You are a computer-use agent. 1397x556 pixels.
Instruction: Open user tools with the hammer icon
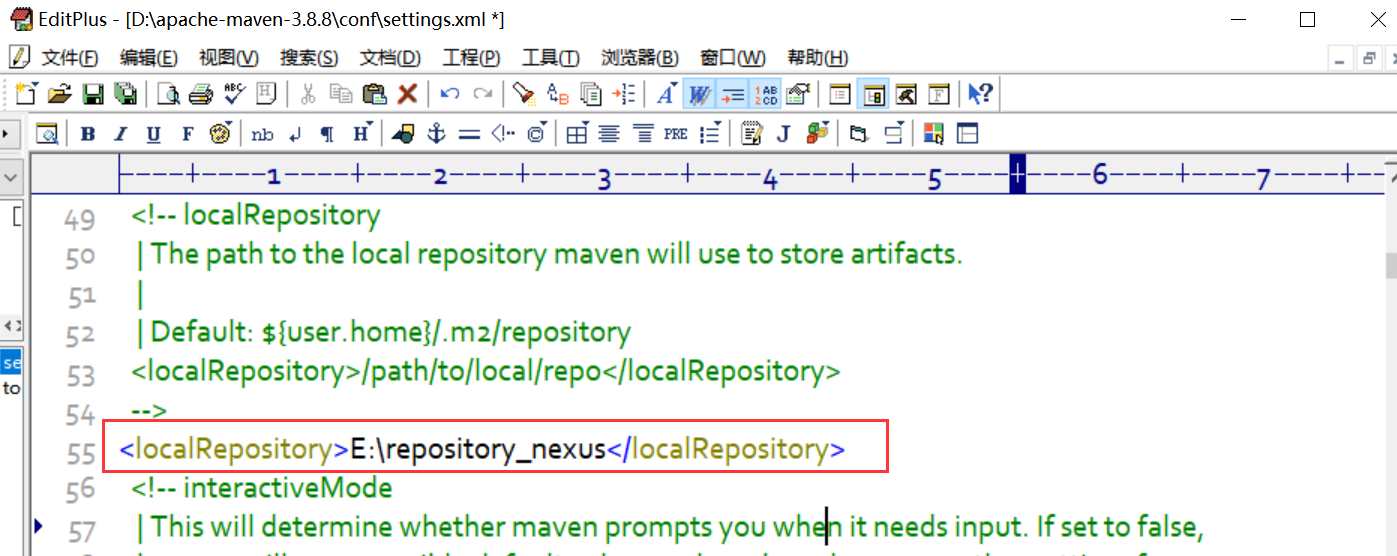[x=906, y=94]
